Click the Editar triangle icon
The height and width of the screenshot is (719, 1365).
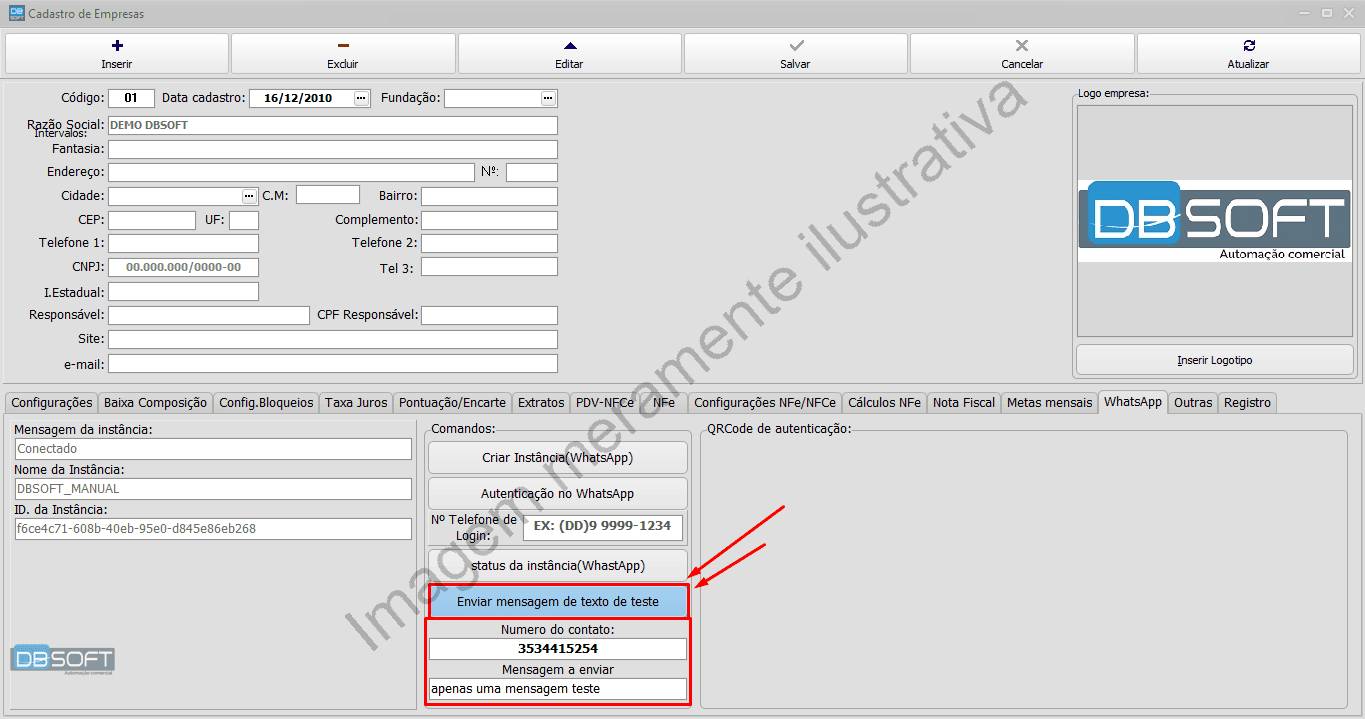coord(569,45)
